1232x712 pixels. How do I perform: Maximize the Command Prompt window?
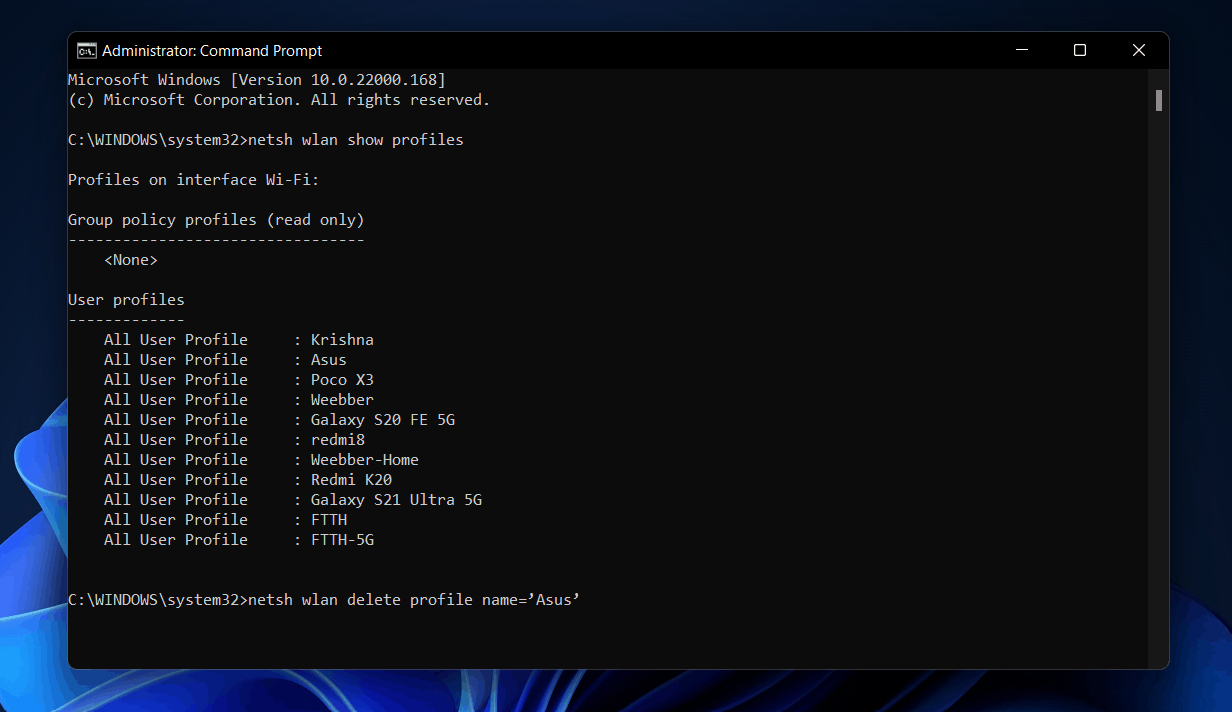(x=1080, y=50)
